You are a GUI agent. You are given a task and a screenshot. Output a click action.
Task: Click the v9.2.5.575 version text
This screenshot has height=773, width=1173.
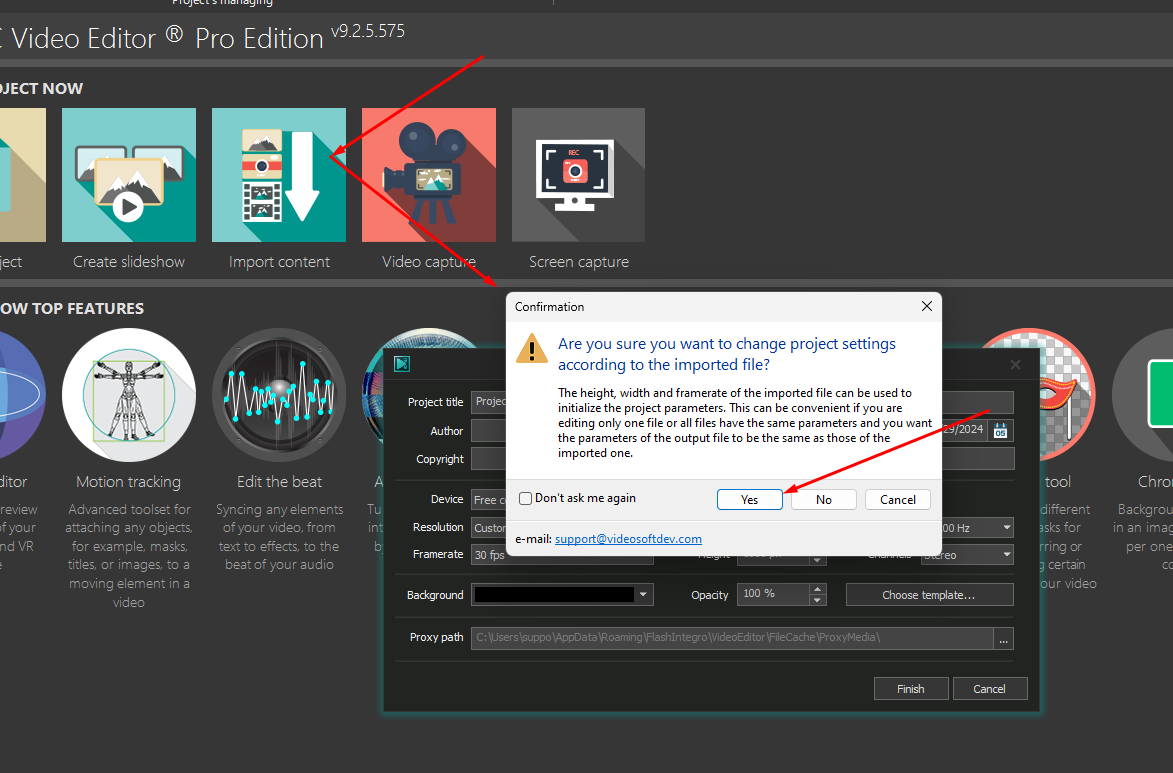pyautogui.click(x=368, y=31)
